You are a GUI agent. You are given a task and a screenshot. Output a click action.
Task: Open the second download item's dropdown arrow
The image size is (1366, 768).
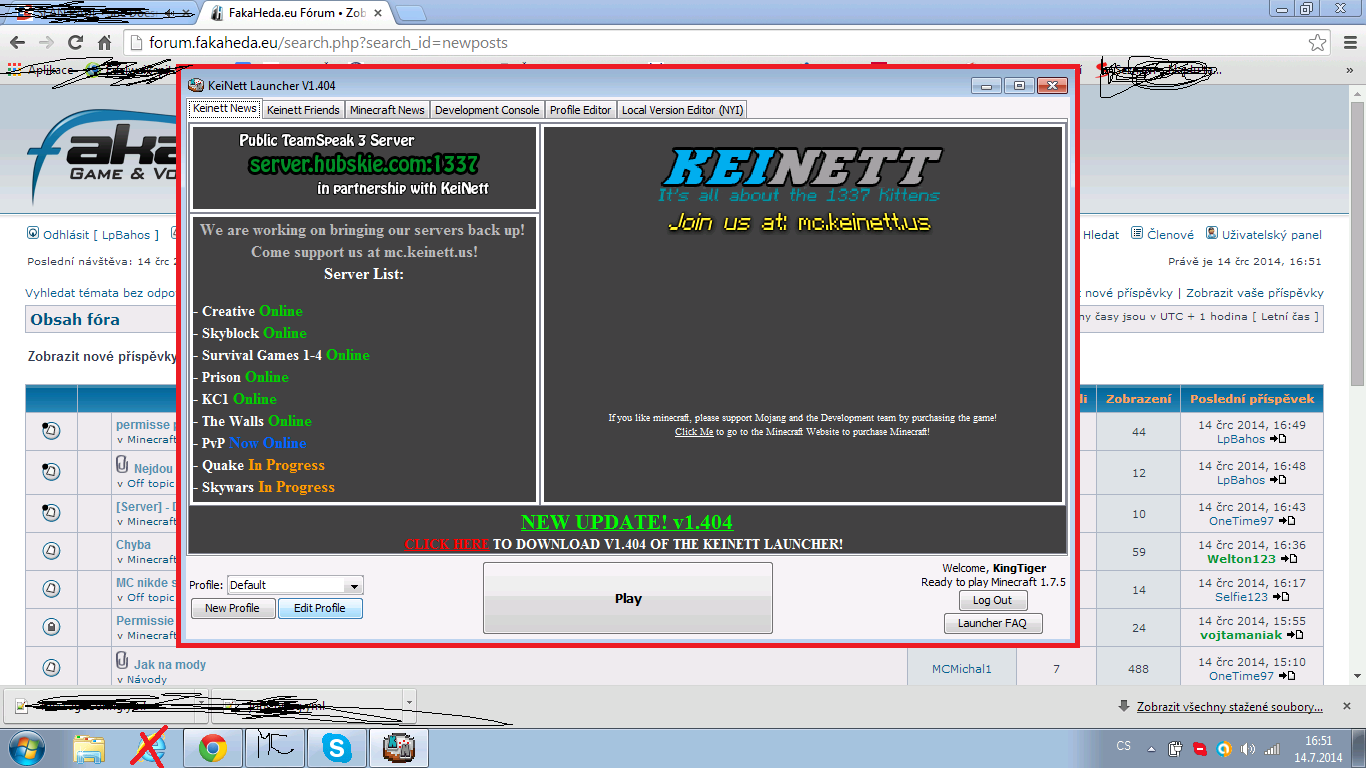pos(408,704)
